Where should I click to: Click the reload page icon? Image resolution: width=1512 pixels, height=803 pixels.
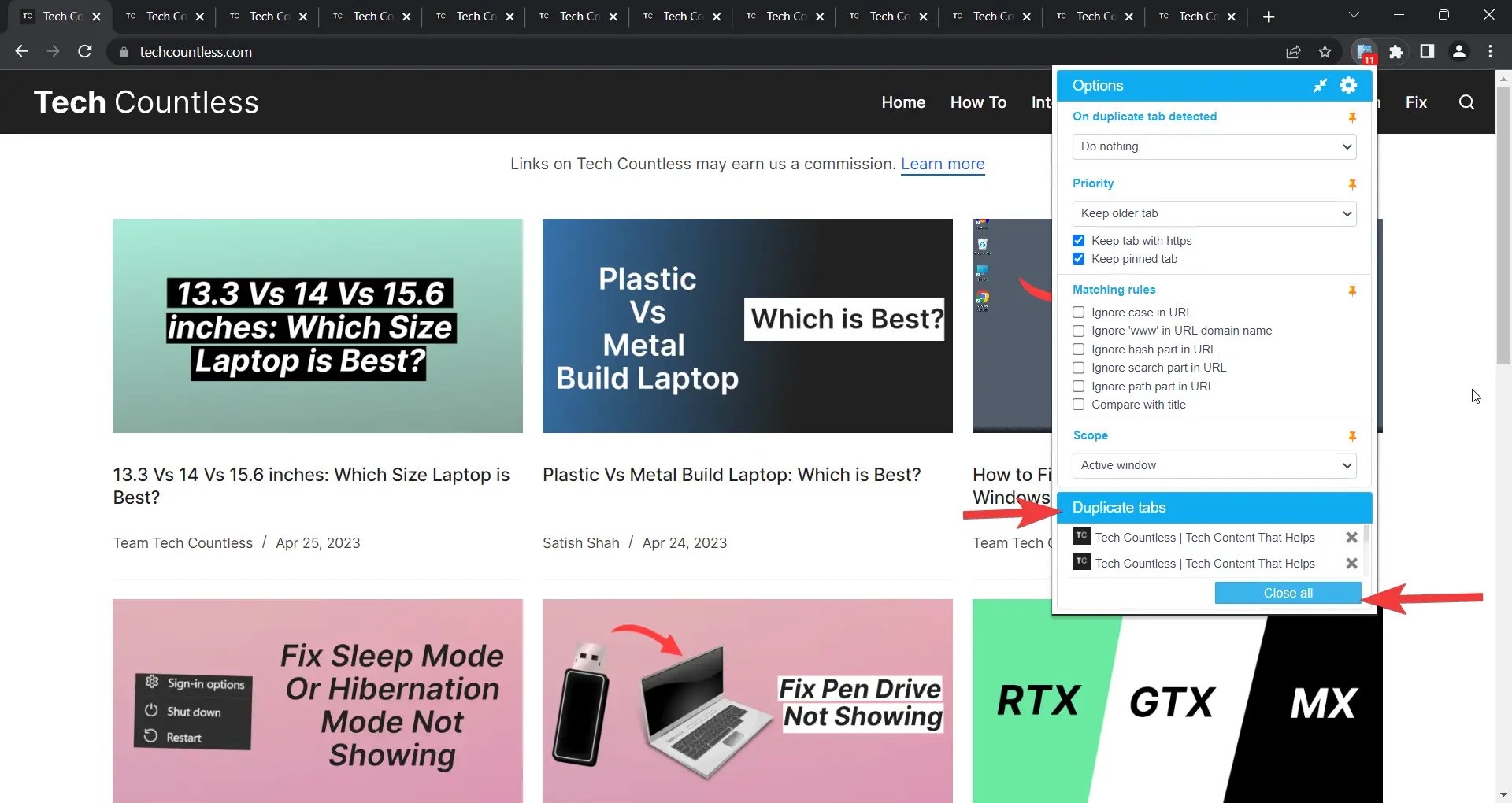tap(84, 51)
